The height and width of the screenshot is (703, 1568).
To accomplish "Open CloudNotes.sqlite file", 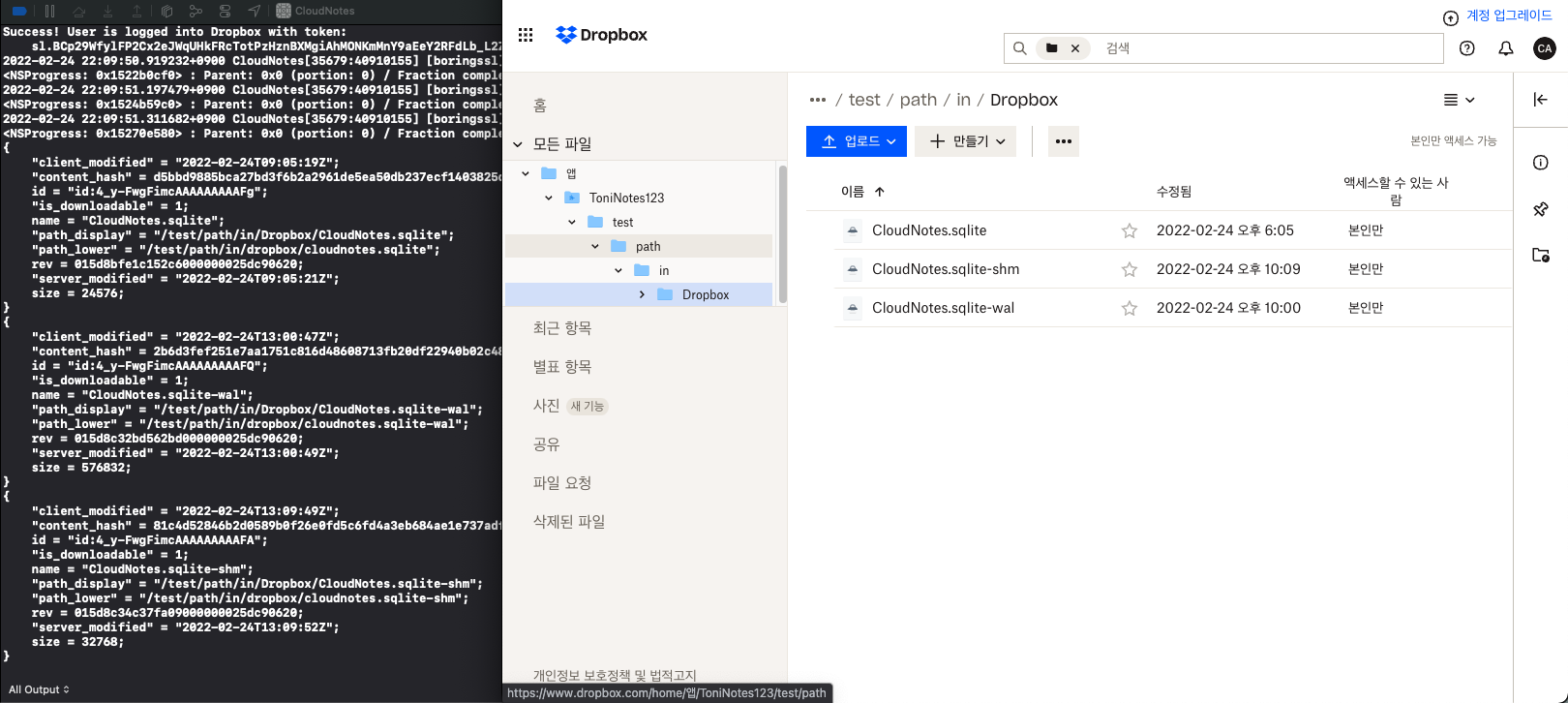I will 929,230.
